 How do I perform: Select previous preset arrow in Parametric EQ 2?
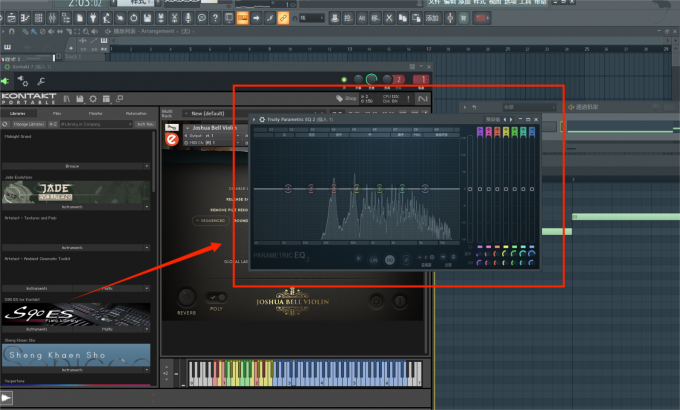(x=504, y=119)
